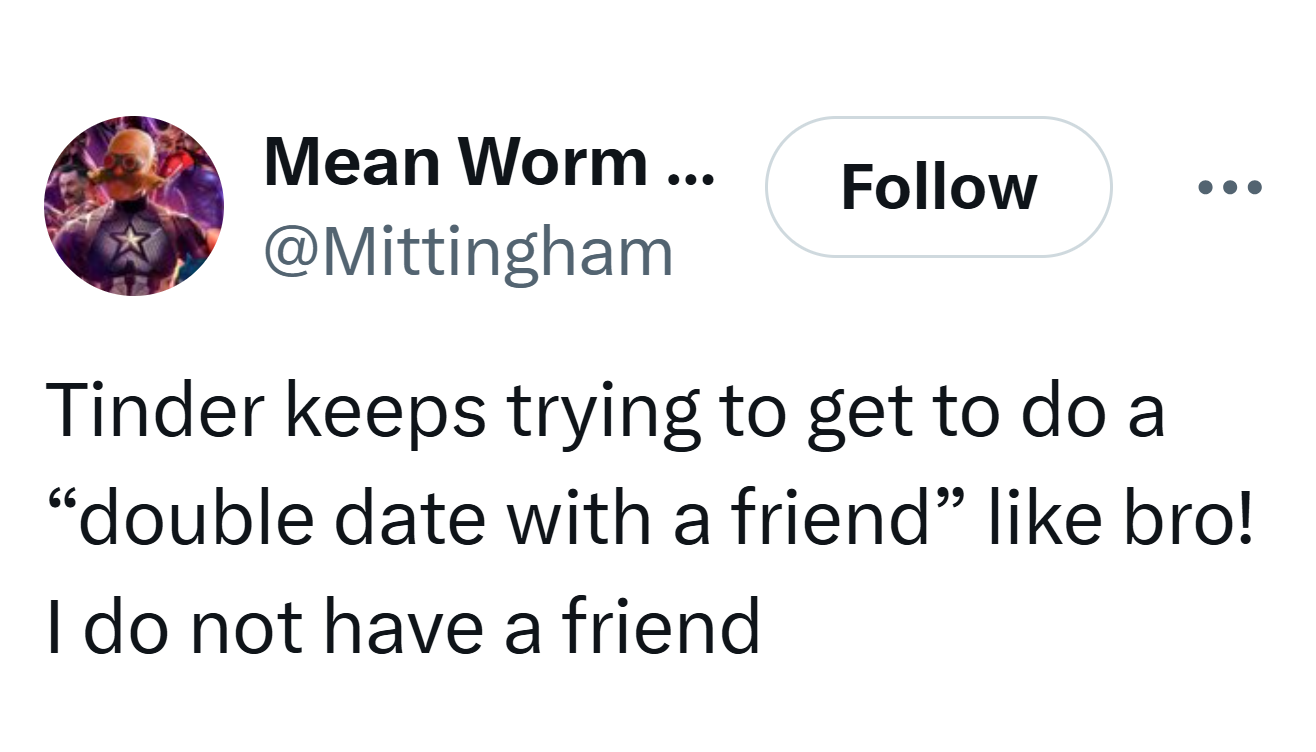Click the word Worm in the display name
This screenshot has width=1316, height=752.
point(553,161)
